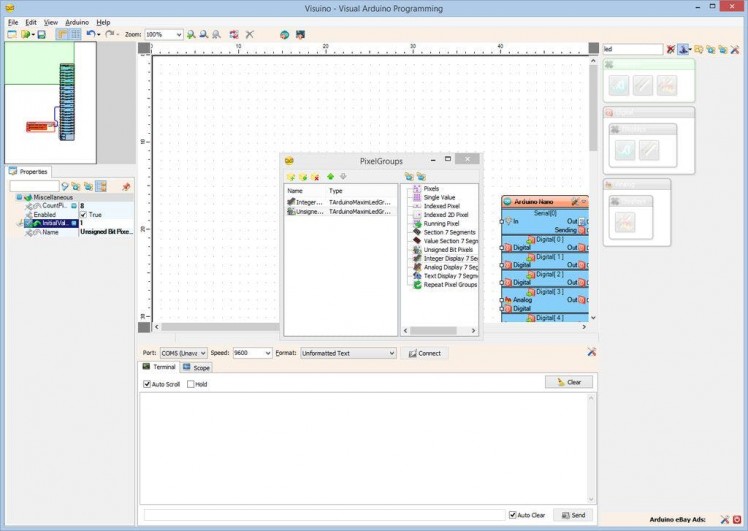Pin the Properties panel with pushpin icon

126,186
